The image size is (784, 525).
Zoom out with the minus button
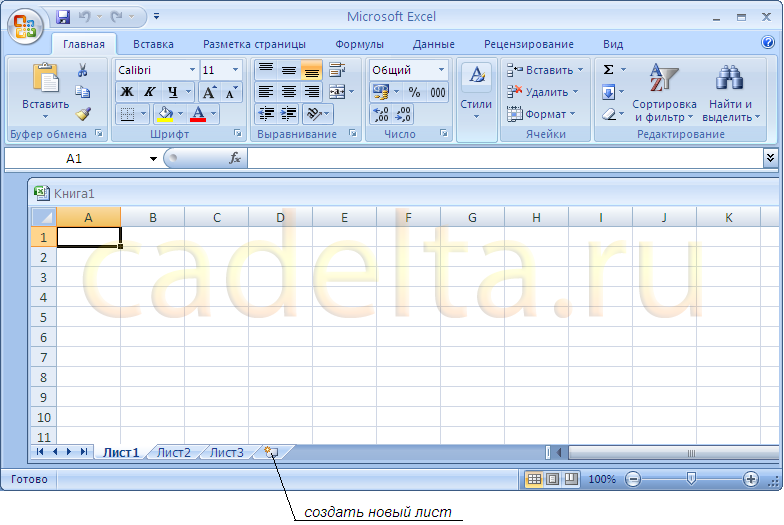click(x=633, y=479)
